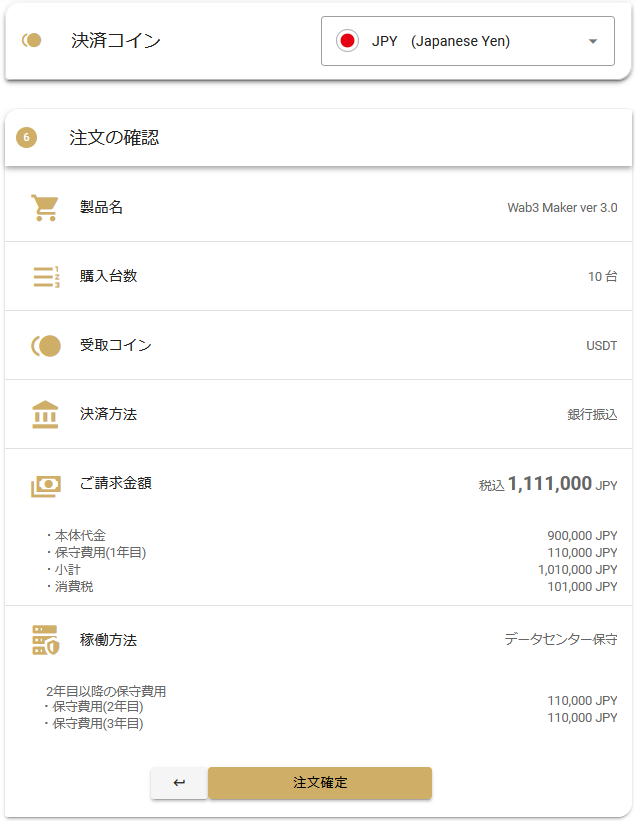Click the bank icon beside 決済方法
Viewport: 635px width, 821px height.
coord(45,415)
